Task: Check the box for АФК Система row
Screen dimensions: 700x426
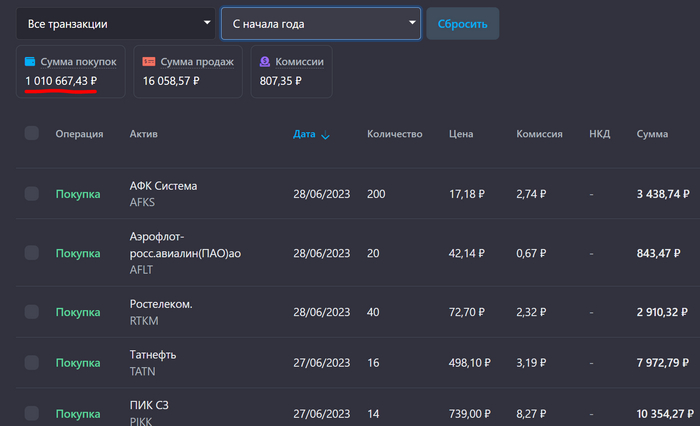Action: click(x=32, y=193)
